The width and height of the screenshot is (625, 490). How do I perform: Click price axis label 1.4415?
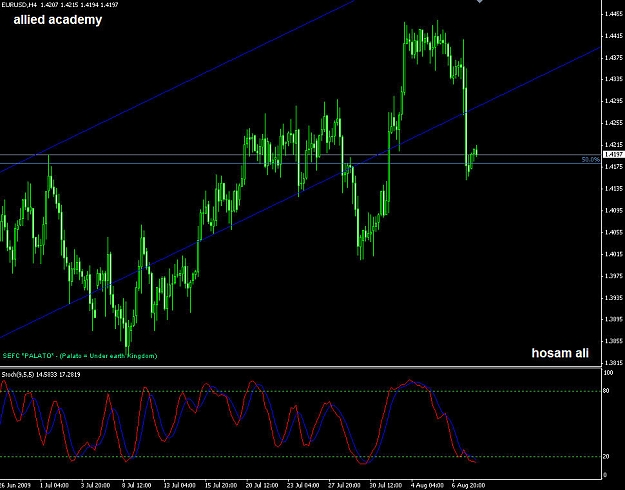[x=614, y=36]
